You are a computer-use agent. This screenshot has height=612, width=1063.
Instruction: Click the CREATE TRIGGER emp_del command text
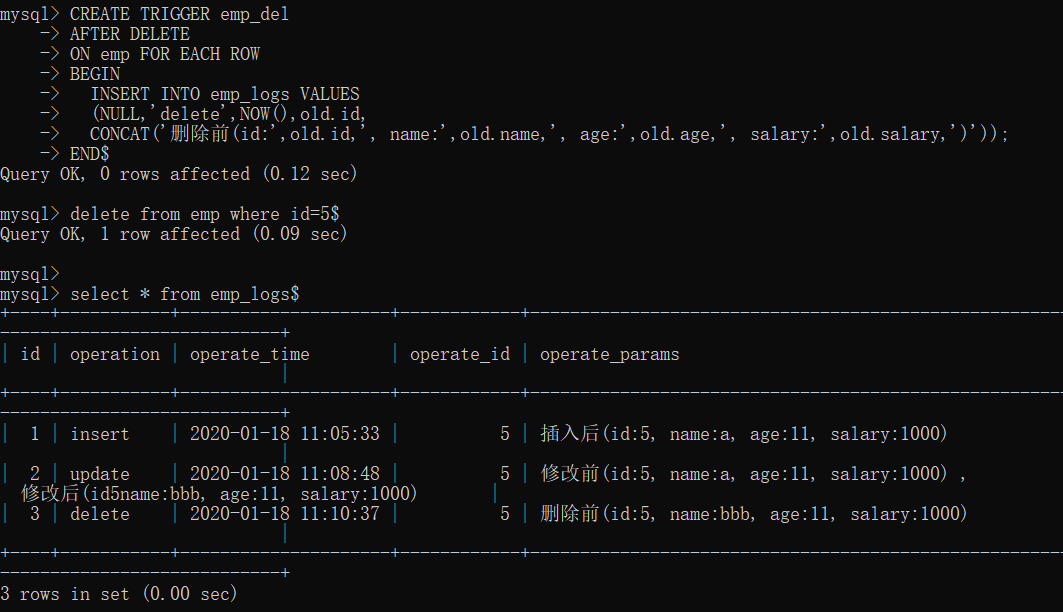tap(179, 14)
